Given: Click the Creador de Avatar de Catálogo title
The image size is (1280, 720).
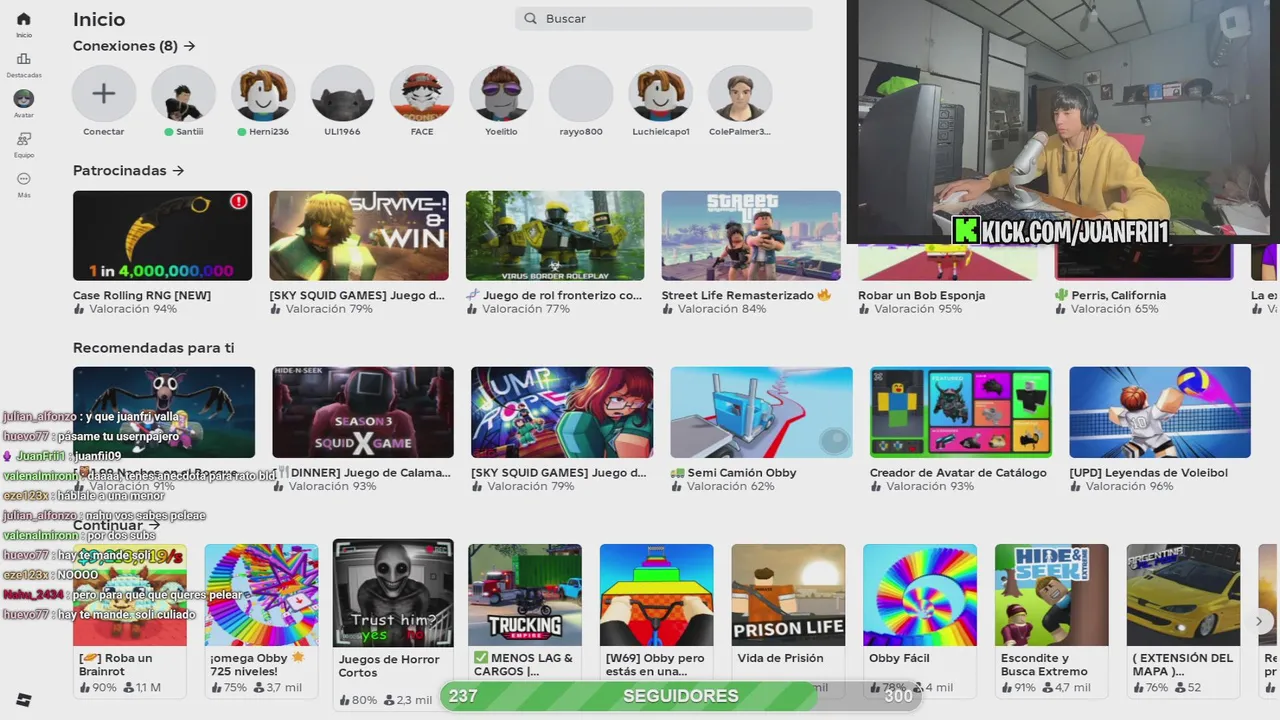Looking at the screenshot, I should [958, 472].
